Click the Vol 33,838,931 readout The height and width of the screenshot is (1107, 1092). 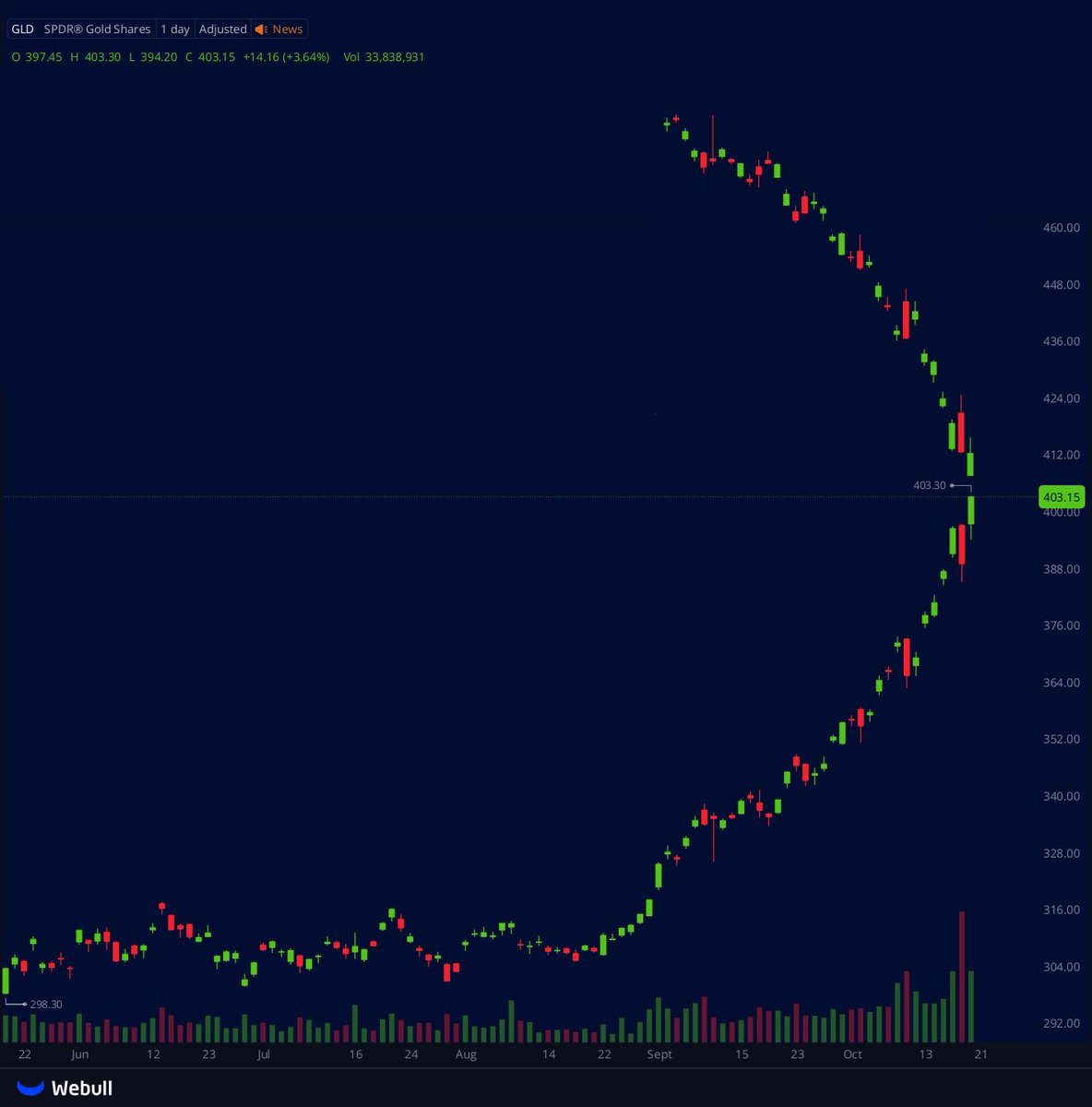point(384,57)
